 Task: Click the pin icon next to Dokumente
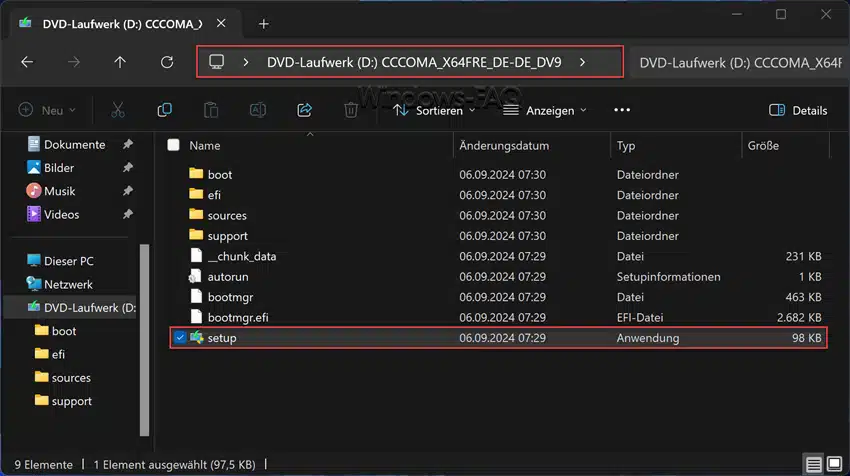(x=127, y=144)
